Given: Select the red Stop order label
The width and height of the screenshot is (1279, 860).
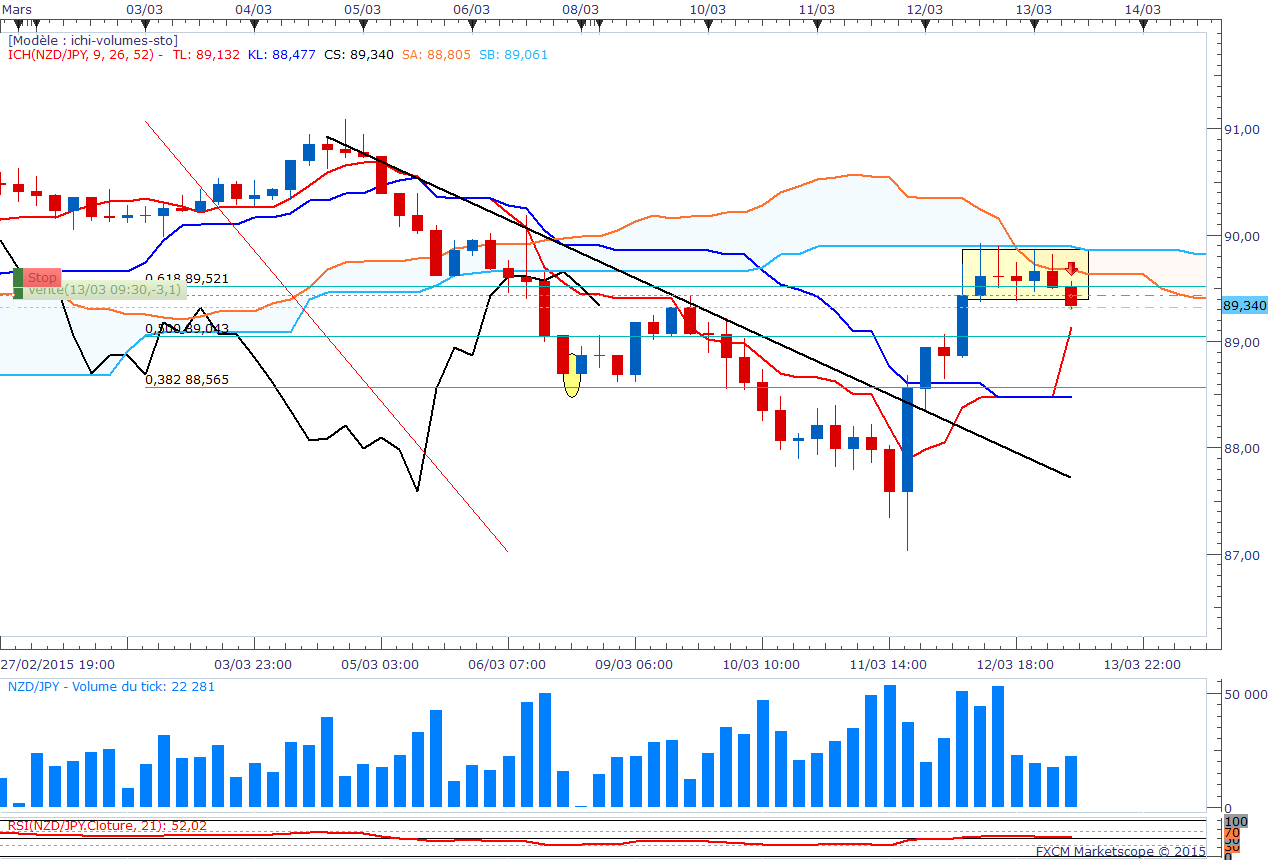Looking at the screenshot, I should pyautogui.click(x=43, y=277).
